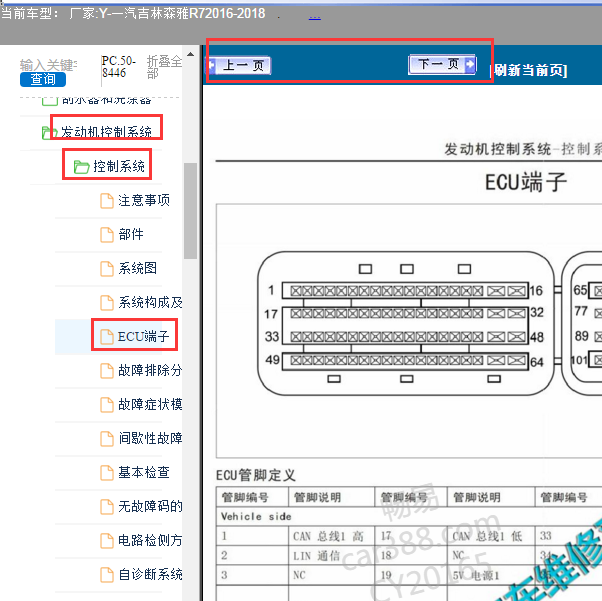The width and height of the screenshot is (602, 601).
Task: Click the document icon beside 部件
Action: (x=107, y=235)
